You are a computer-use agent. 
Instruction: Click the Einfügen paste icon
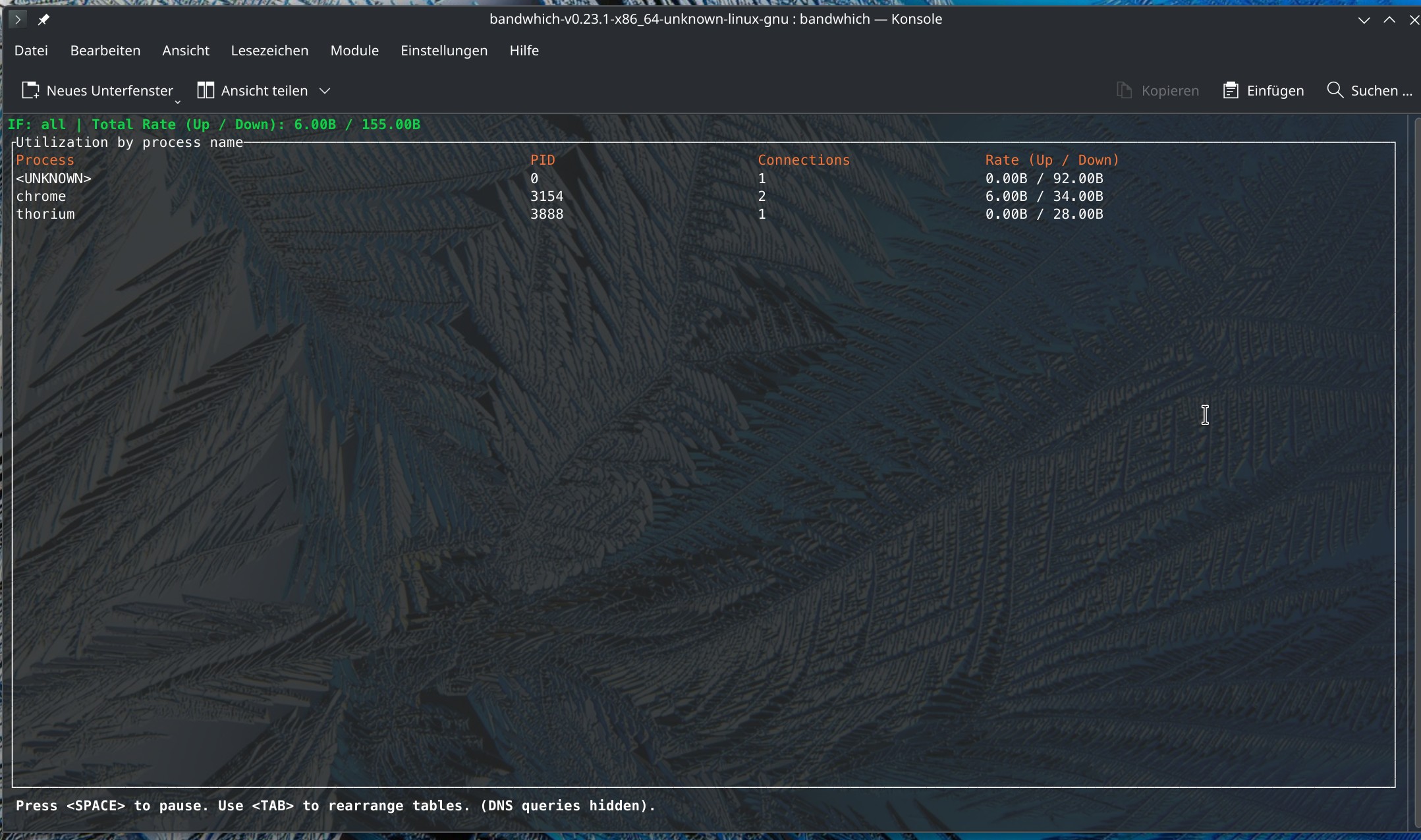pyautogui.click(x=1230, y=90)
